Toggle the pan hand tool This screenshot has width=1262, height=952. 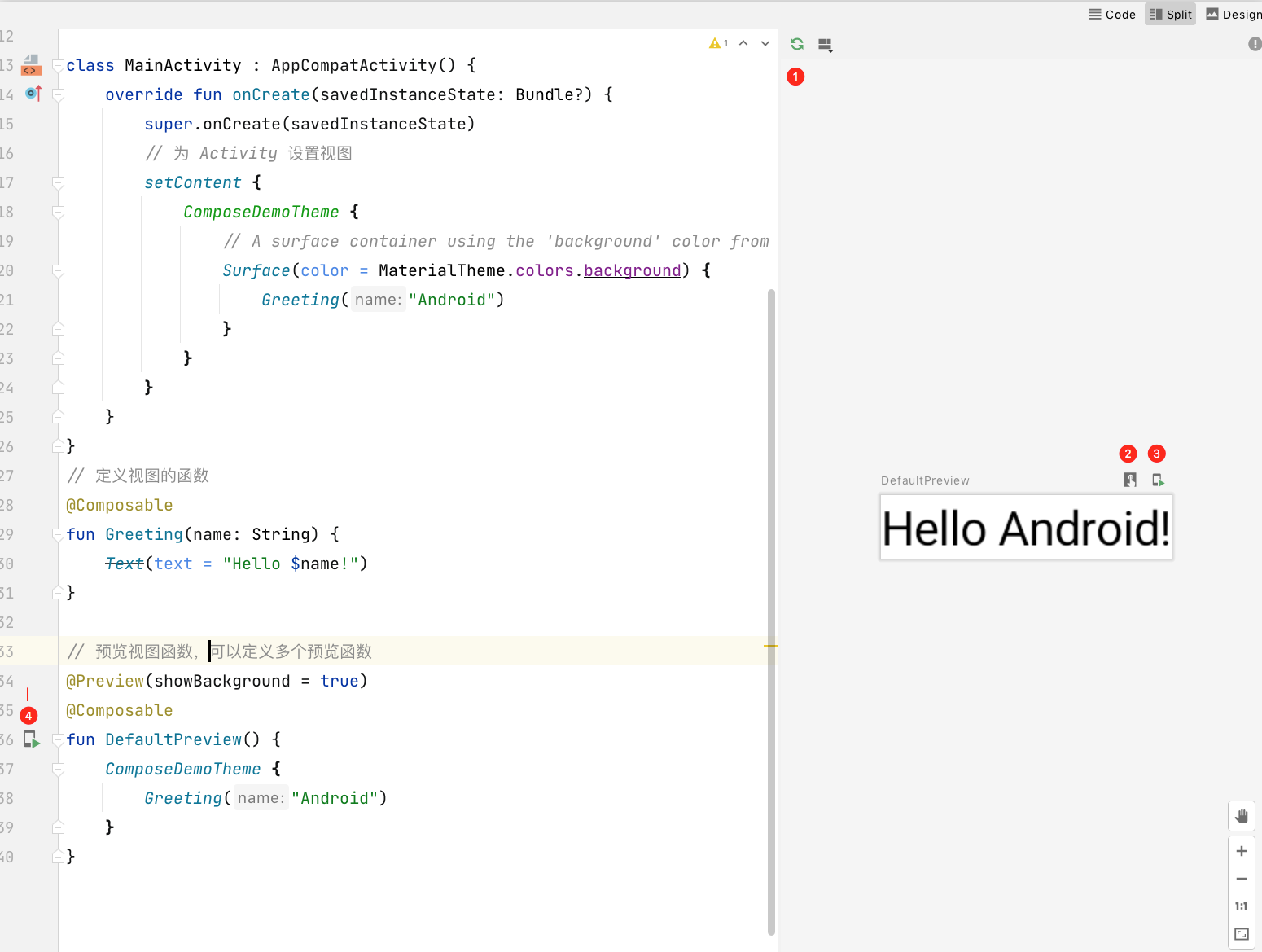point(1242,816)
